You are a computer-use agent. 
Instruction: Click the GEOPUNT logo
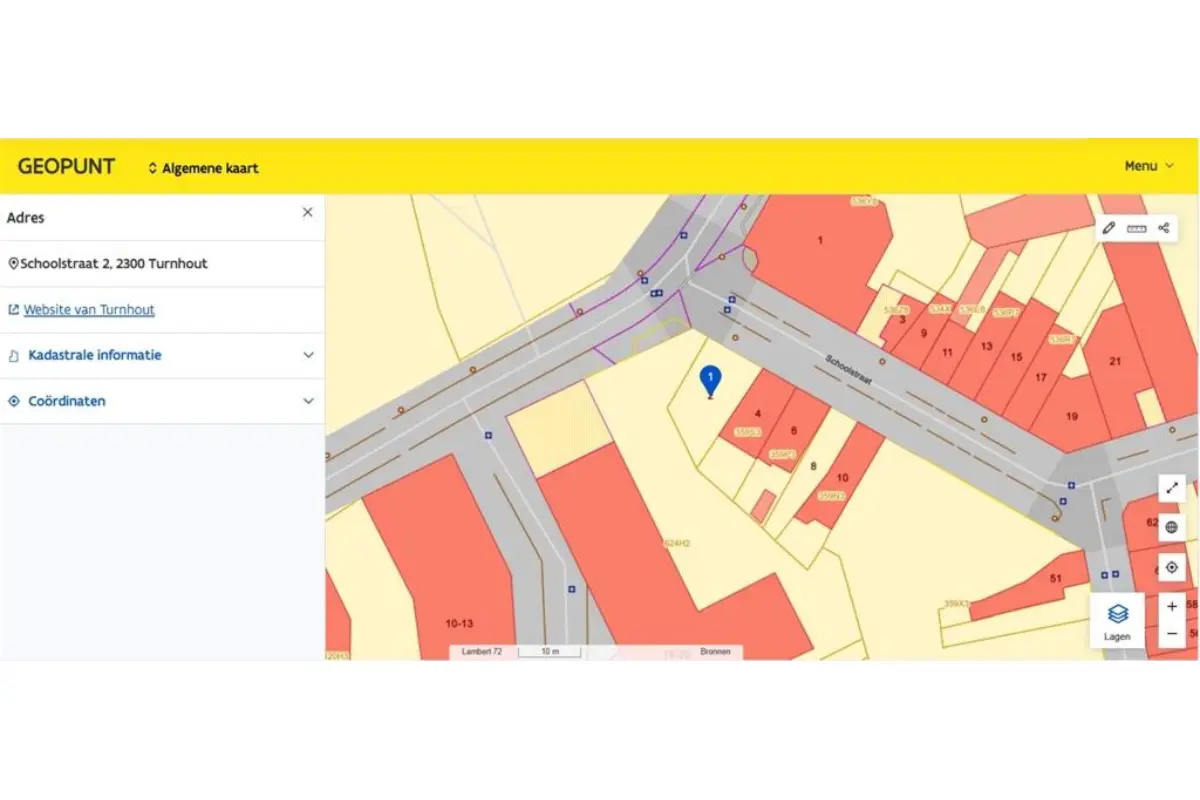point(66,167)
